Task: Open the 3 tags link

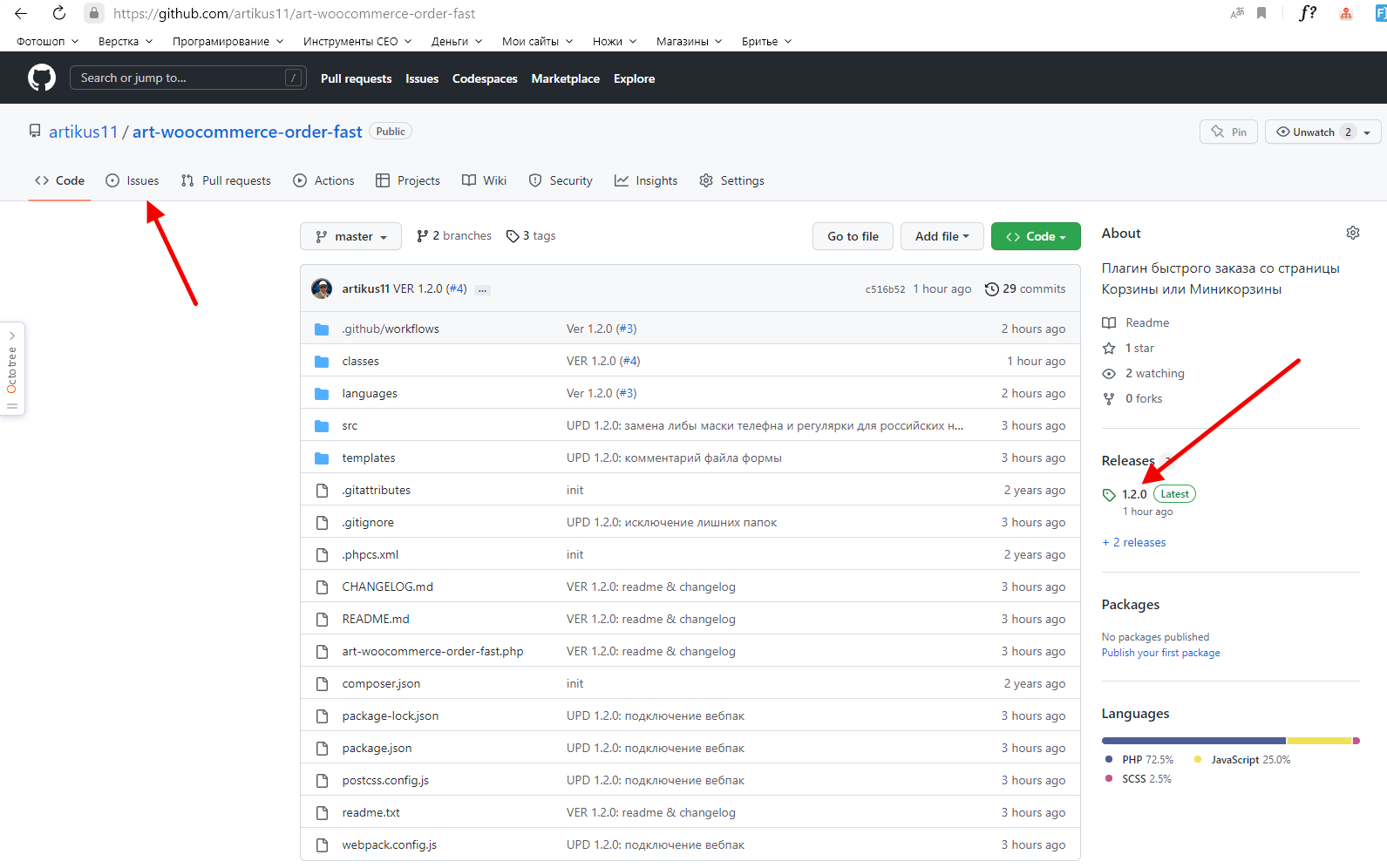Action: (531, 236)
